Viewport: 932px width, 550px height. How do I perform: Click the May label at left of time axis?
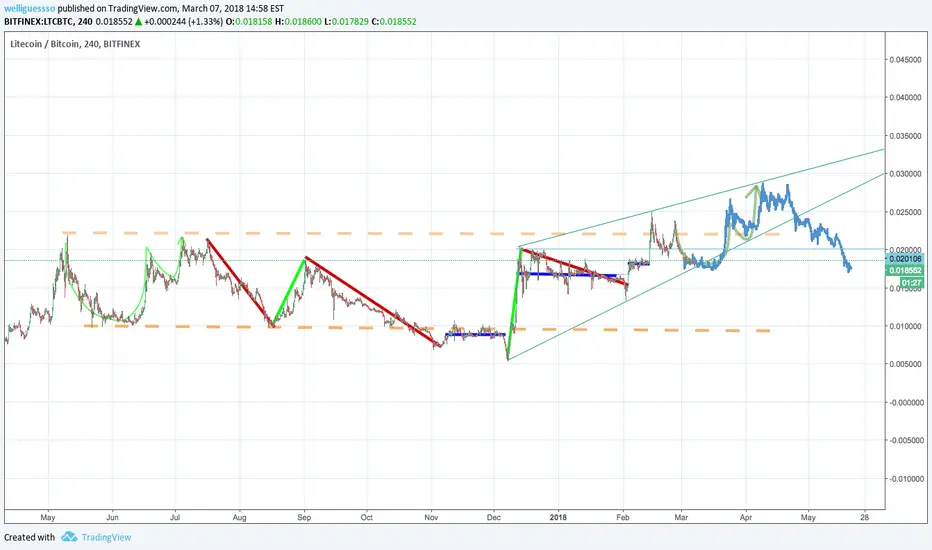[x=48, y=517]
